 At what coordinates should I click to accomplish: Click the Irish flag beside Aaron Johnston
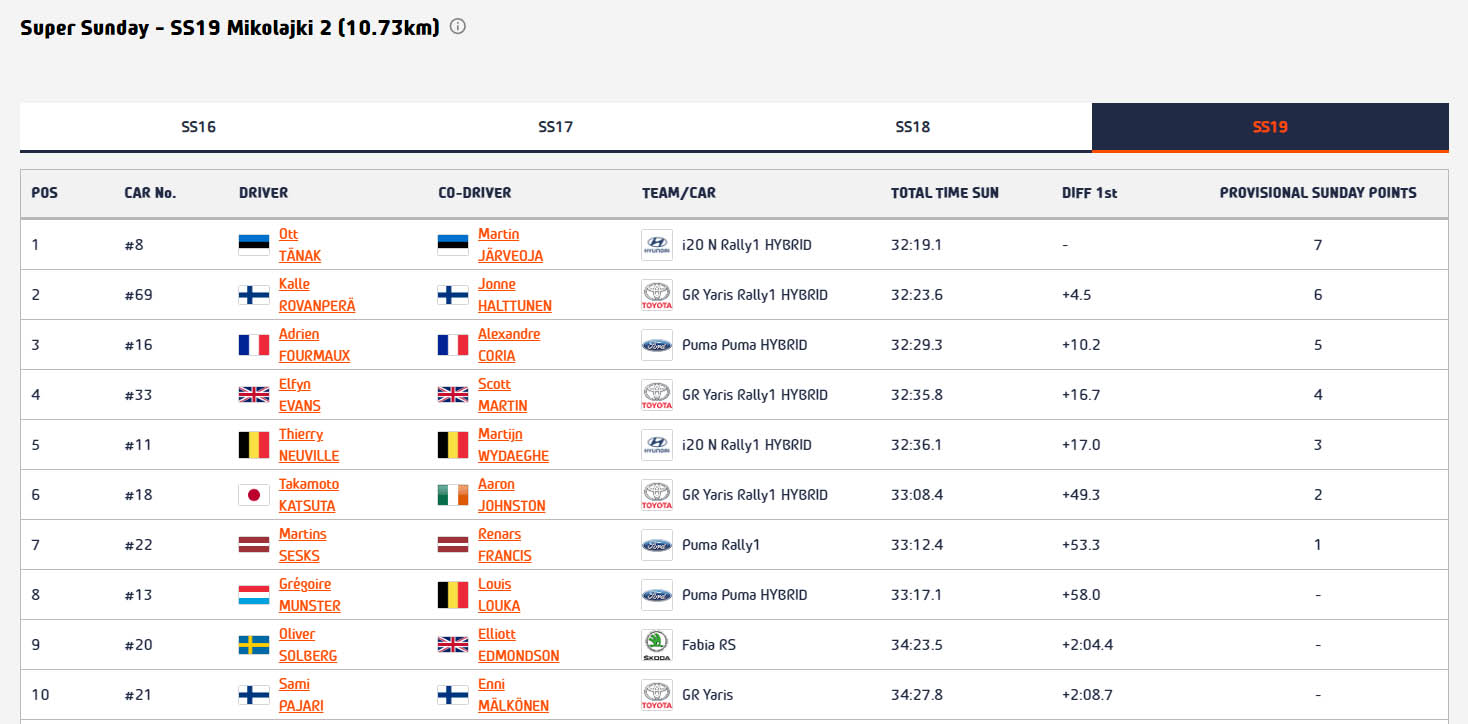click(x=453, y=495)
